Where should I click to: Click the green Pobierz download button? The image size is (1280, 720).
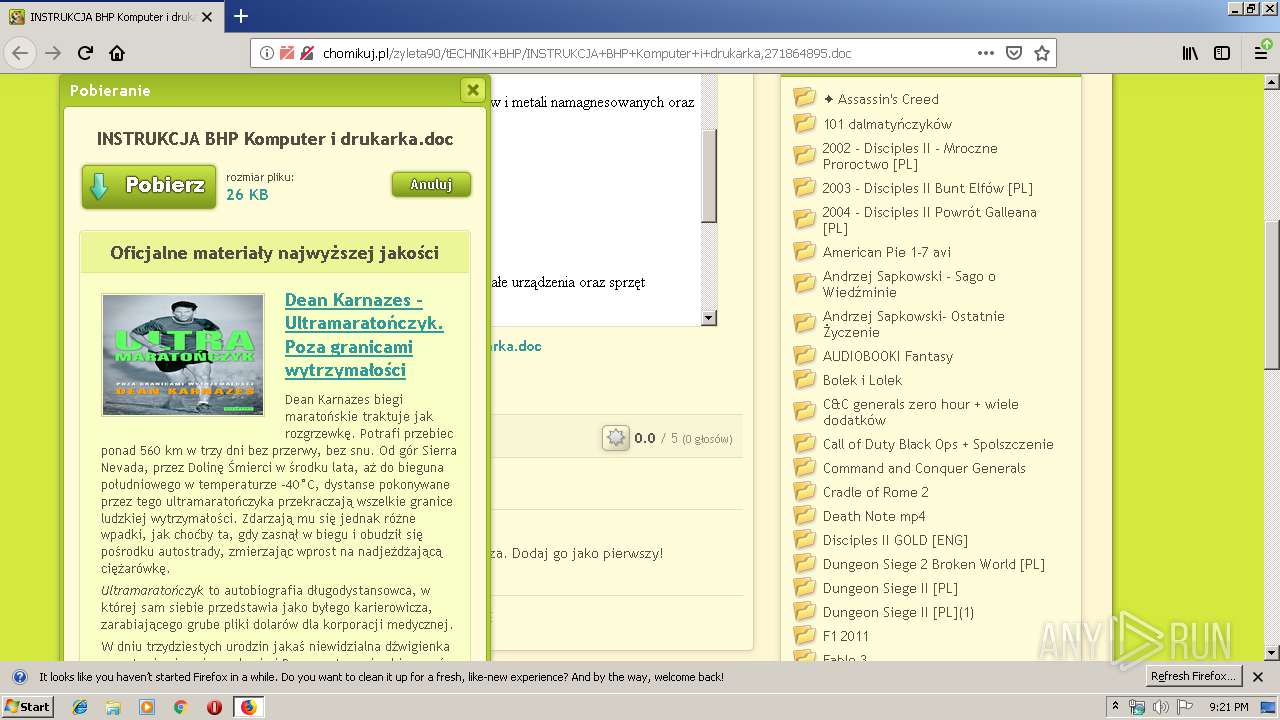point(149,186)
